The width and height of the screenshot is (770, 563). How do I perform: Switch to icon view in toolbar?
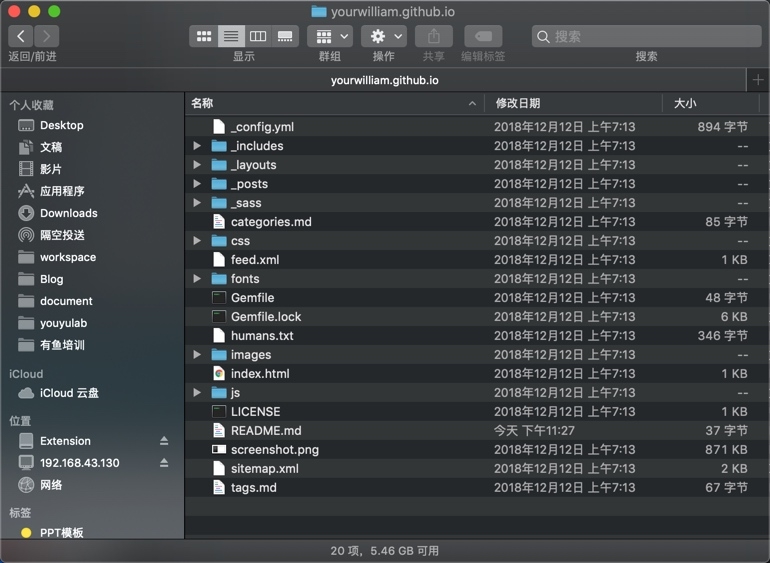click(x=204, y=36)
